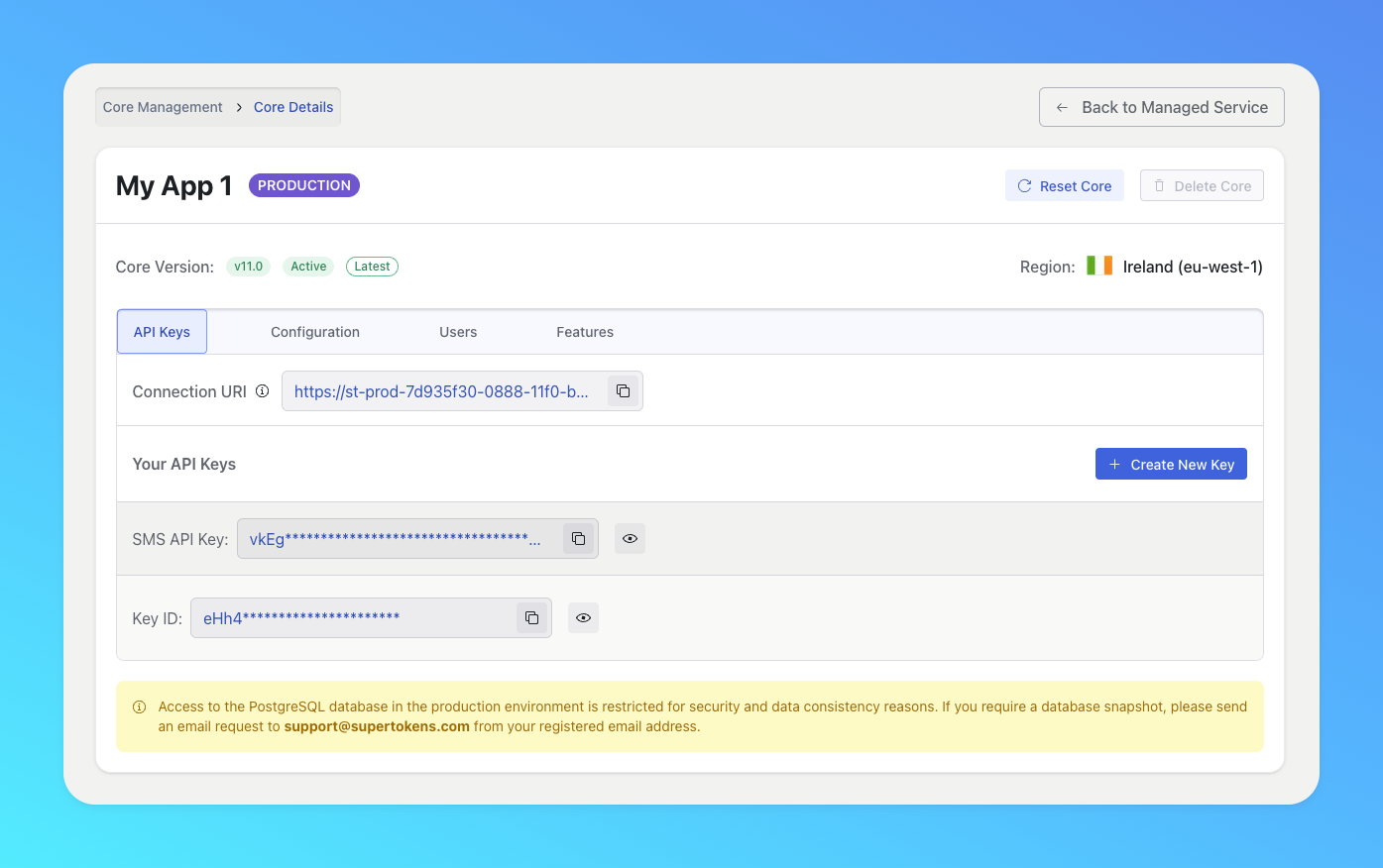Click the SMS API Key masked field
Viewport: 1383px width, 868px height.
point(397,539)
